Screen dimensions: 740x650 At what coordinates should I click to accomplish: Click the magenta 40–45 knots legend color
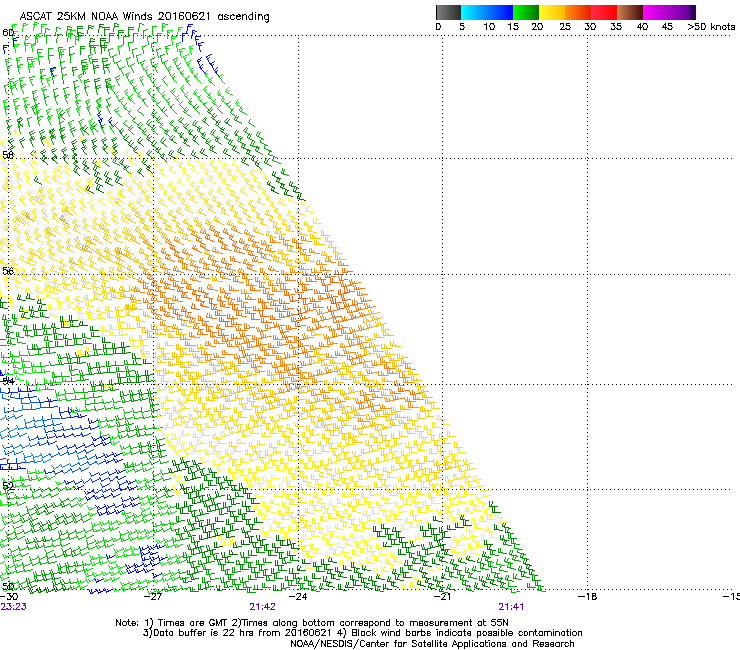(656, 12)
